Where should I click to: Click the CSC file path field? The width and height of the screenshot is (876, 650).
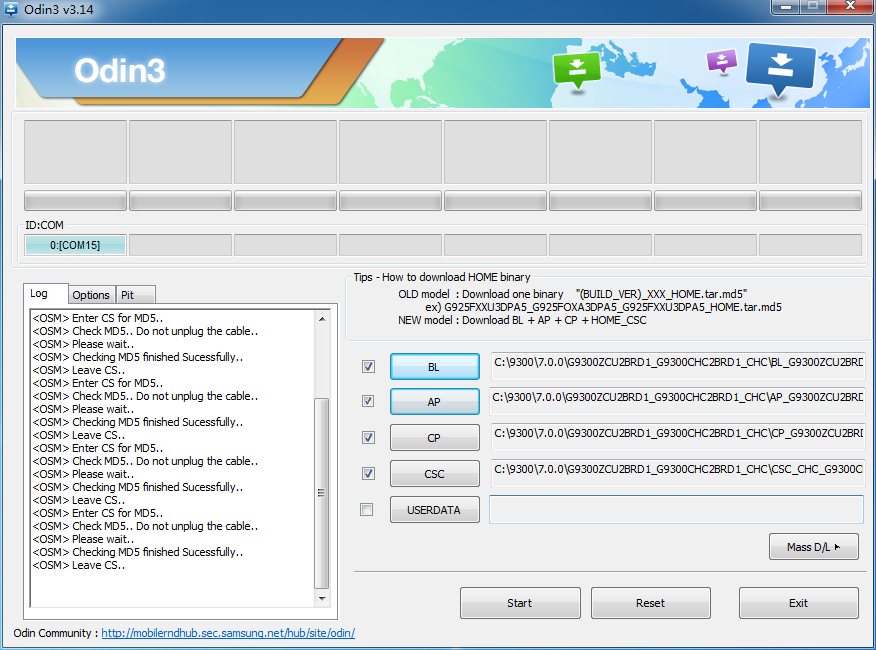[677, 473]
